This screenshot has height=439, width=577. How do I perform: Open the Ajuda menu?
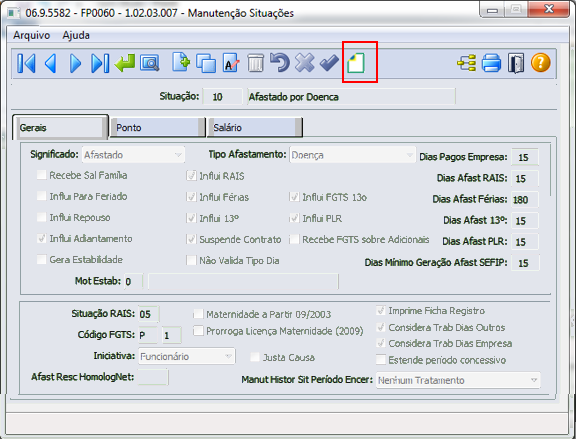[x=76, y=35]
